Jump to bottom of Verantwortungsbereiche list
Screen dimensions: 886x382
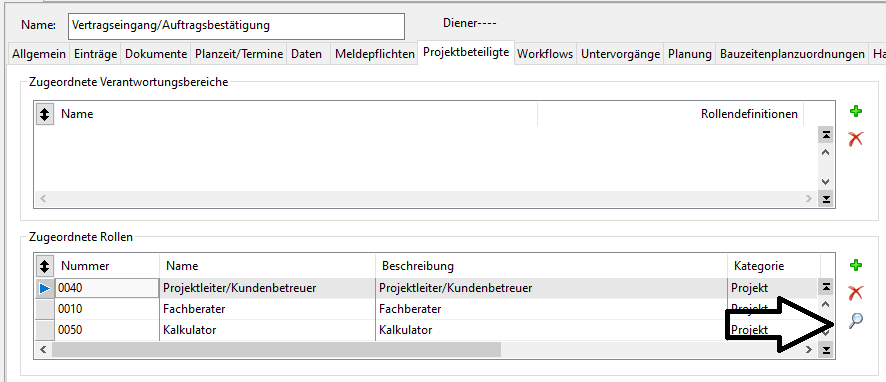826,199
